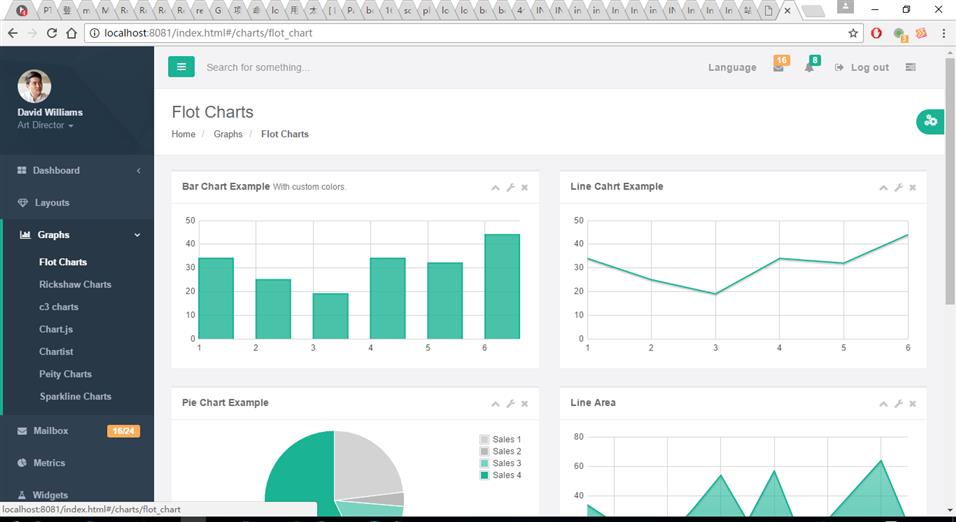956x522 pixels.
Task: Open Bar Chart Example wrench settings
Action: click(510, 187)
